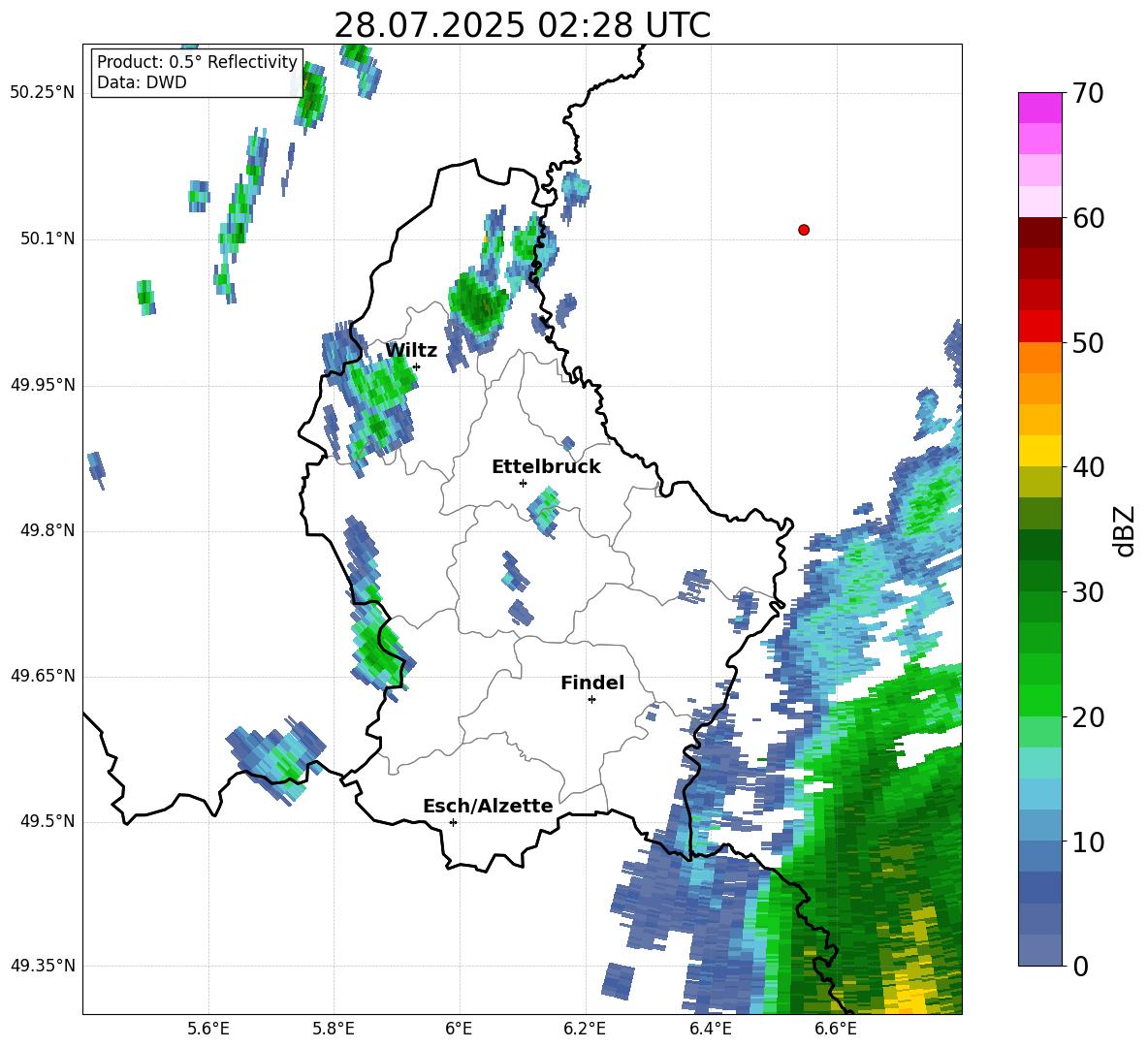
Task: Click the 6.2°E longitude label
Action: click(x=585, y=1029)
